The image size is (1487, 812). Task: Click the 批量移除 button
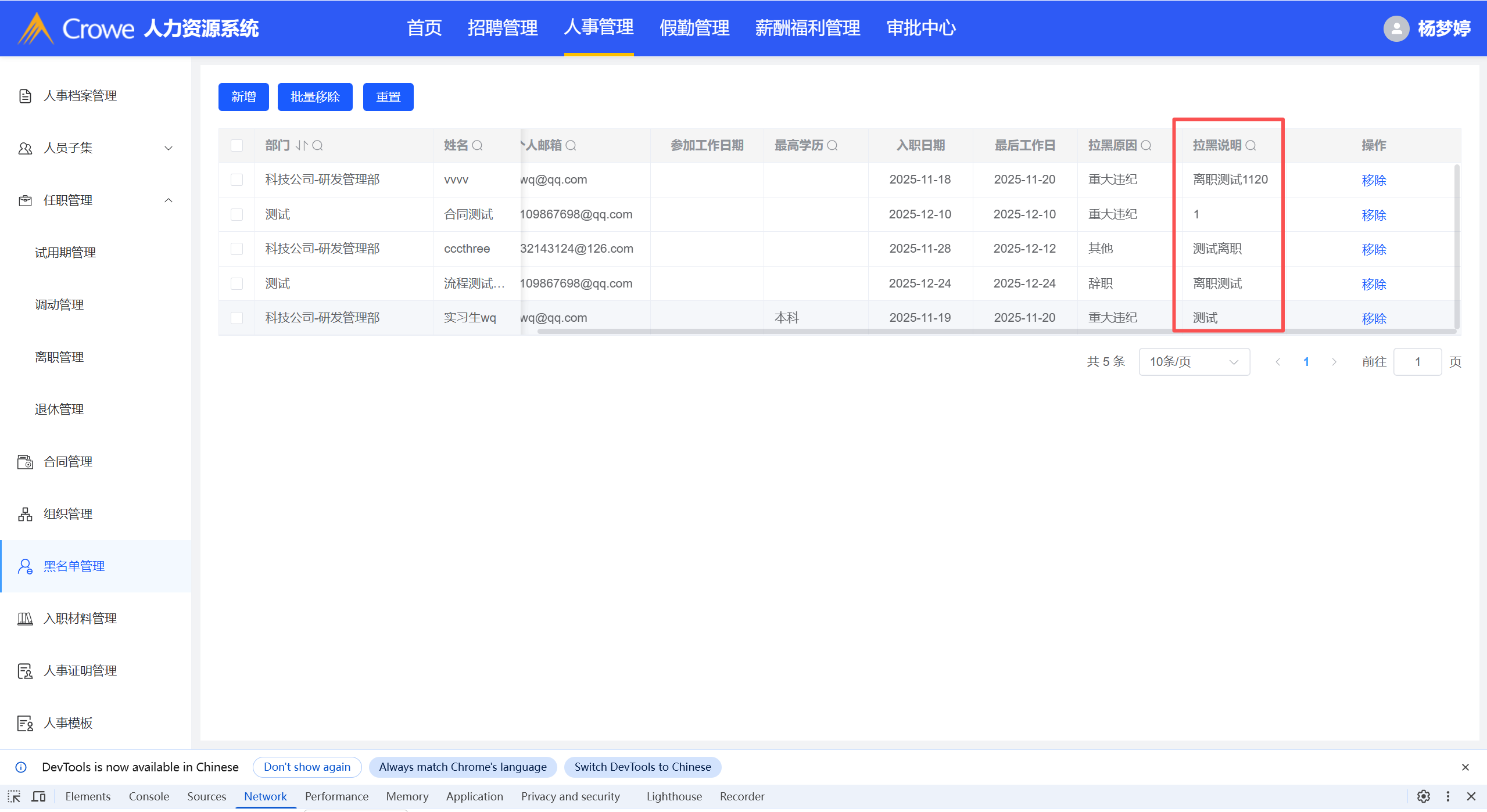314,97
